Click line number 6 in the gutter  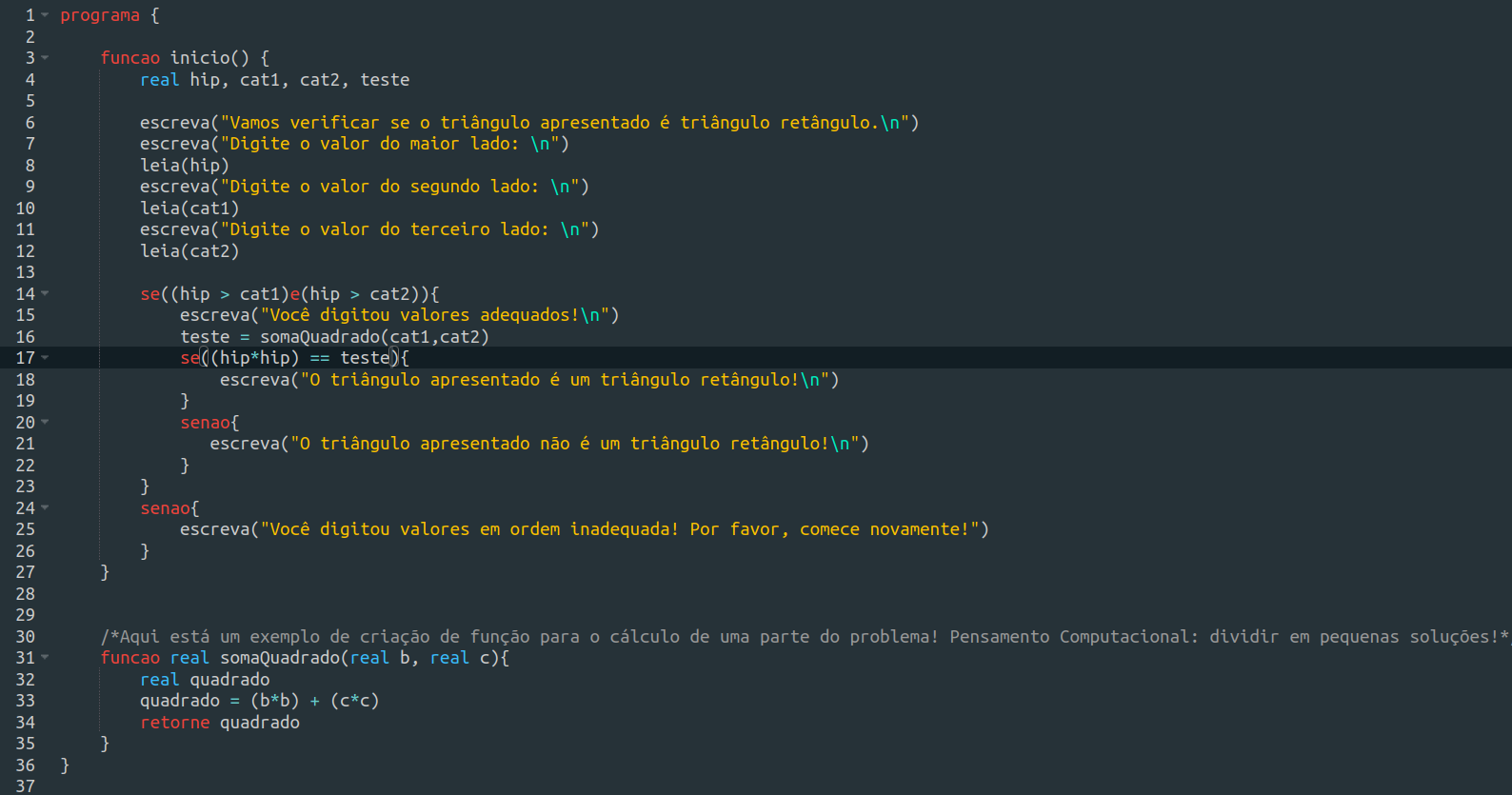pyautogui.click(x=30, y=123)
